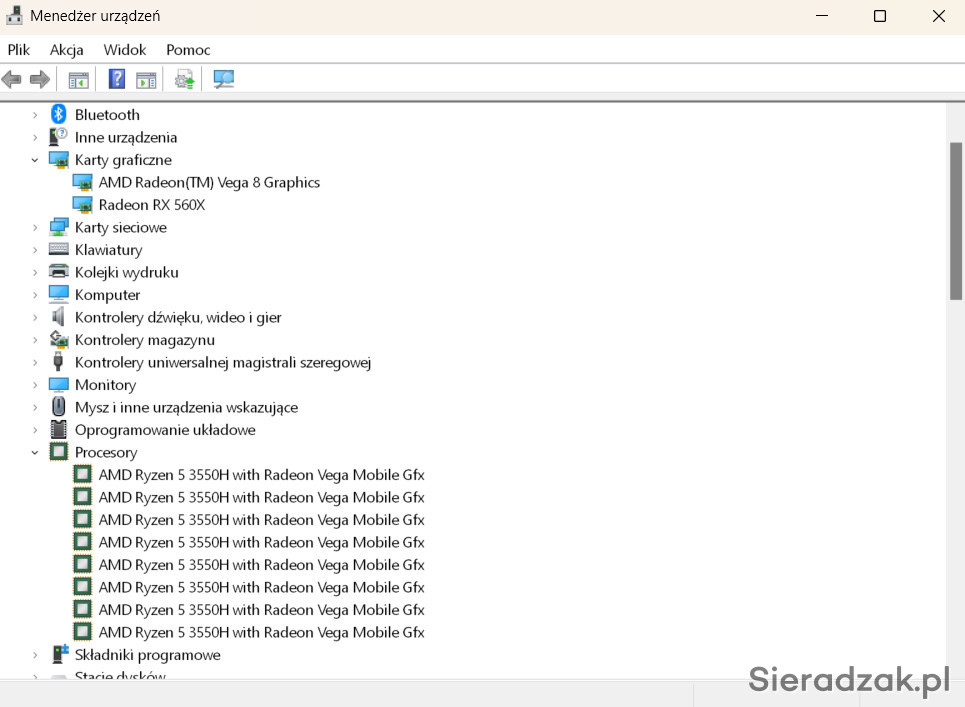965x707 pixels.
Task: Click the Procesory category icon
Action: click(x=58, y=452)
